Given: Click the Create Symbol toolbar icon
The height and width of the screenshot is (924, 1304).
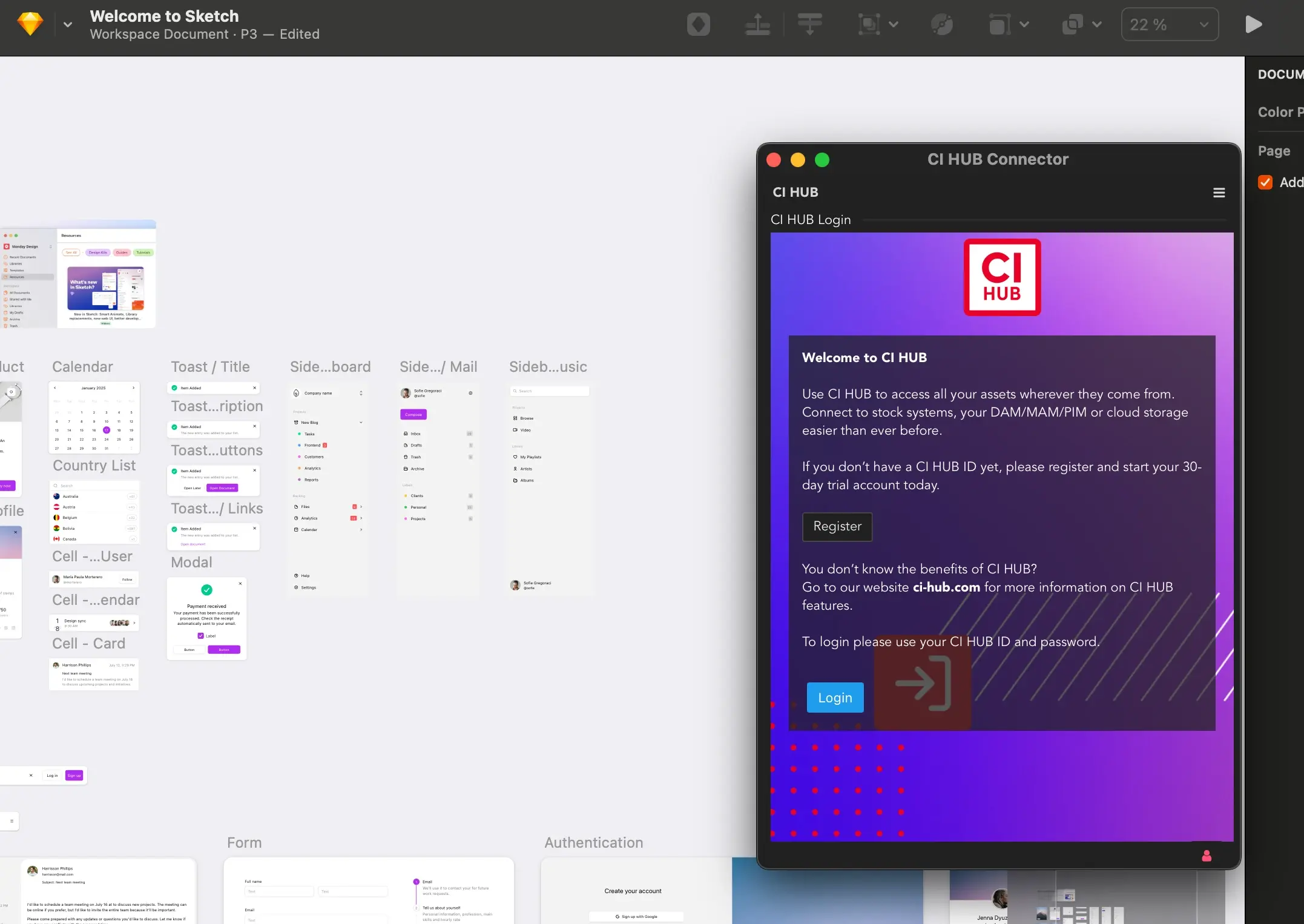Looking at the screenshot, I should 698,25.
